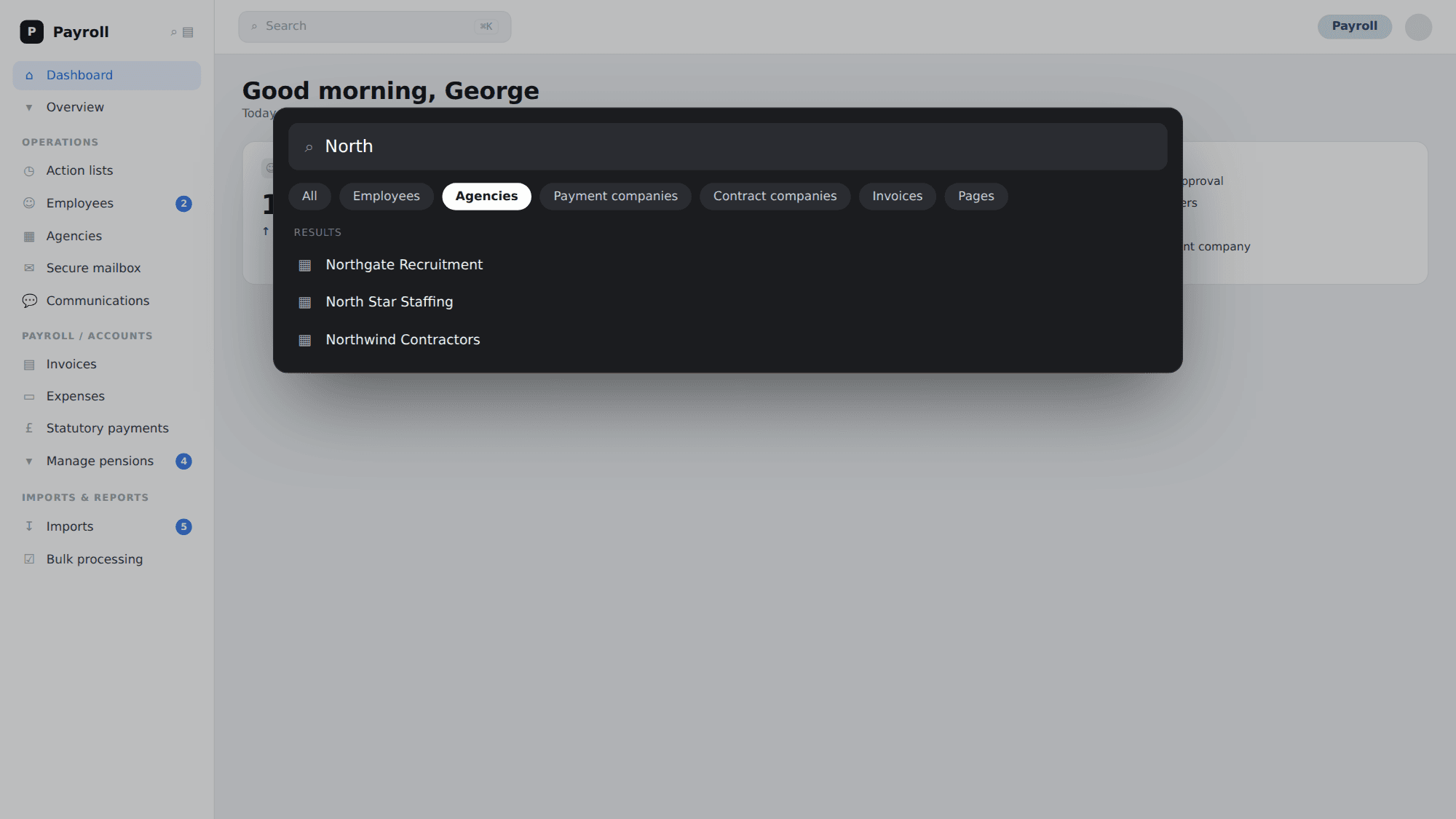Go to Statutory payments page
The width and height of the screenshot is (1456, 819).
point(106,428)
